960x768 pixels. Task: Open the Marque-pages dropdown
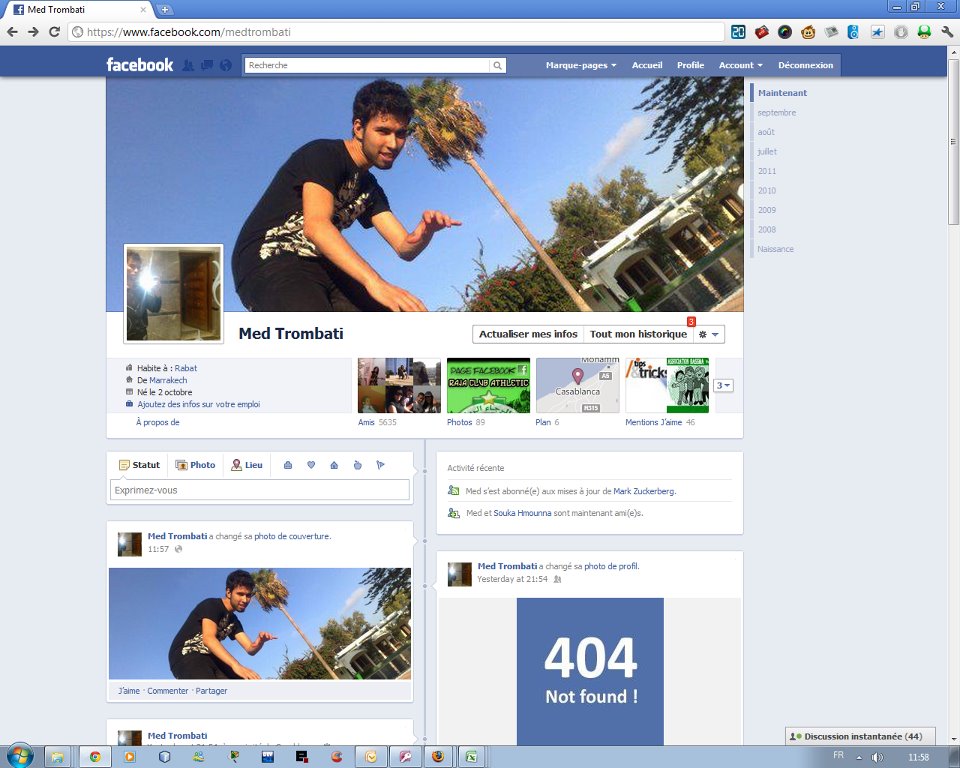click(578, 65)
